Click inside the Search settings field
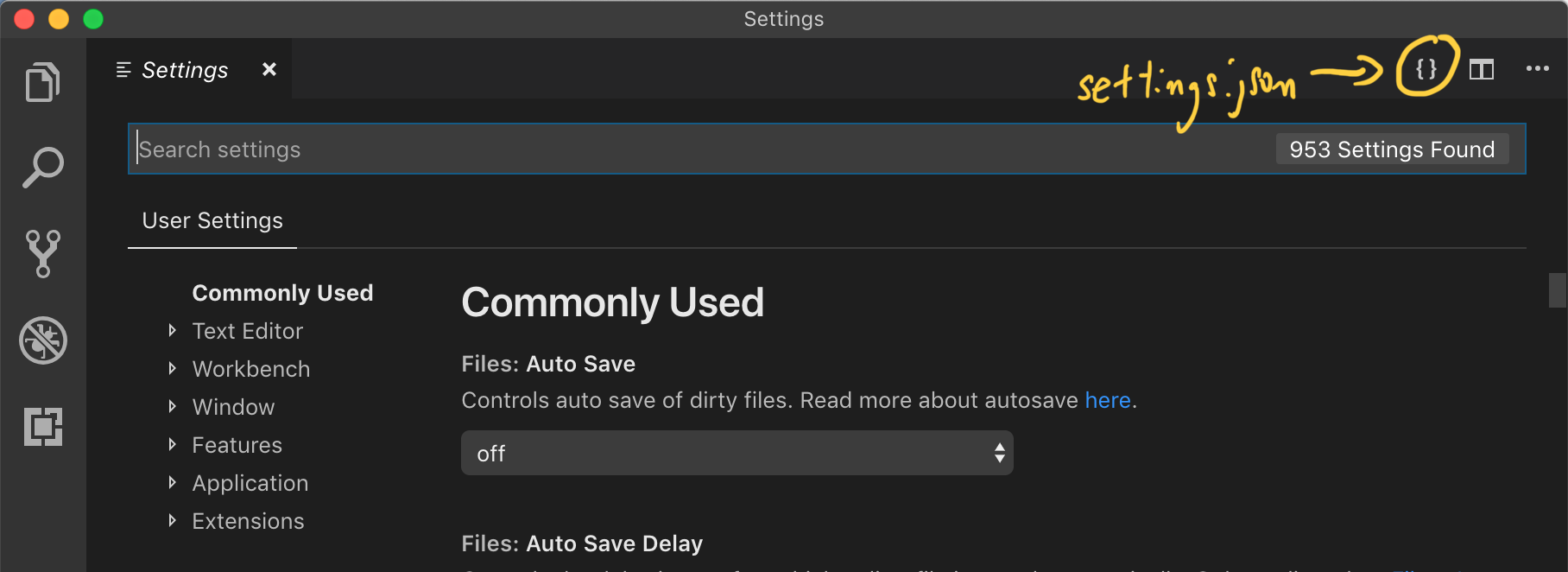The image size is (1568, 572). [x=518, y=149]
